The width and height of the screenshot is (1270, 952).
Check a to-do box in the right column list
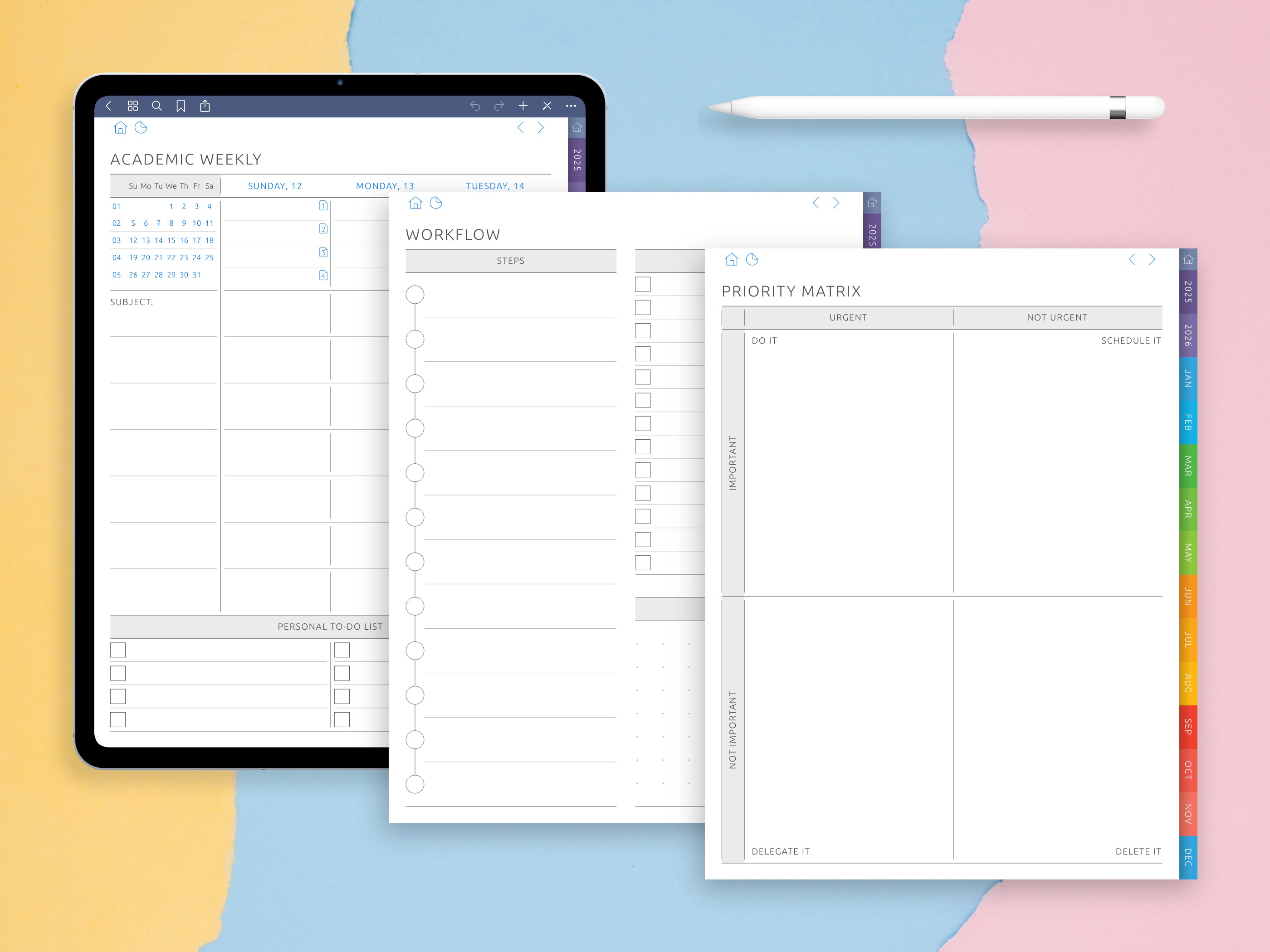click(342, 650)
